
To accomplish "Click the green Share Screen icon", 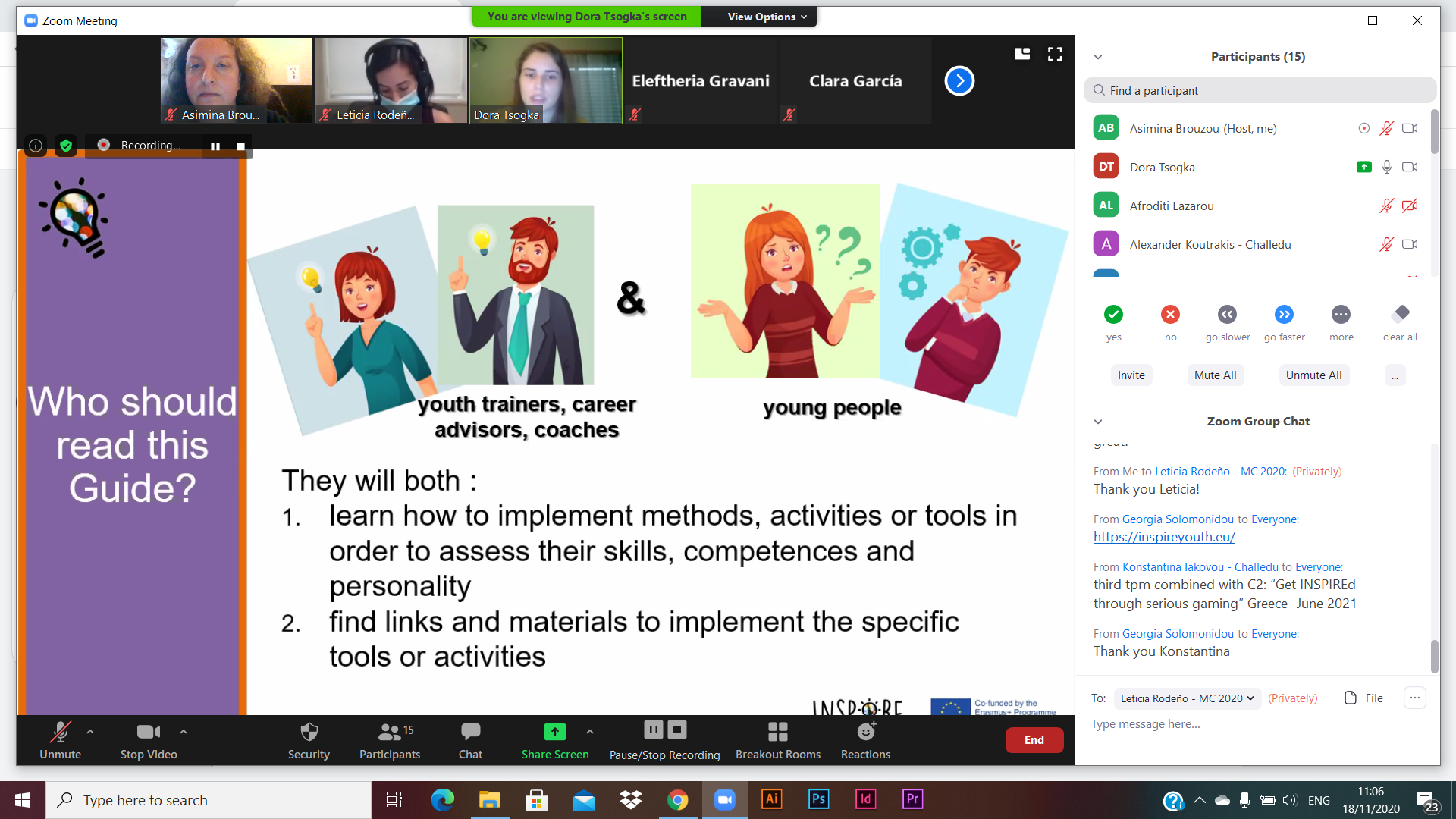I will [555, 732].
